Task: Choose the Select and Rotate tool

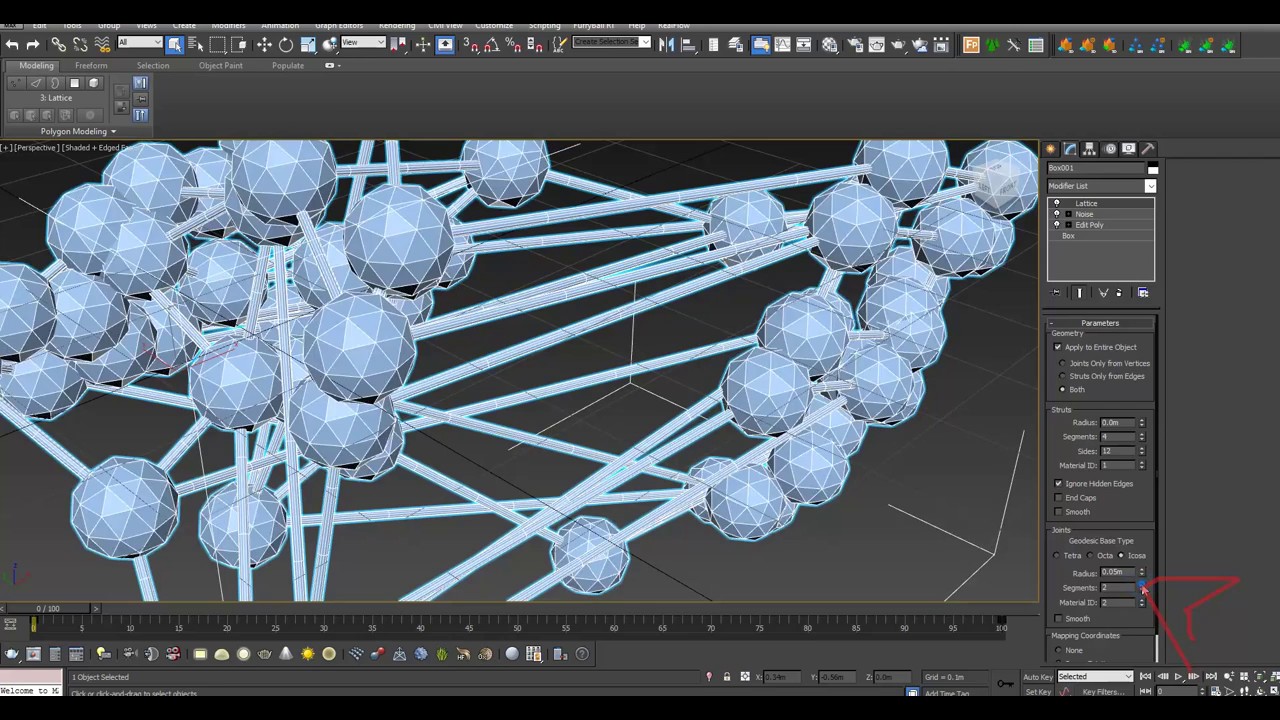Action: pos(286,45)
